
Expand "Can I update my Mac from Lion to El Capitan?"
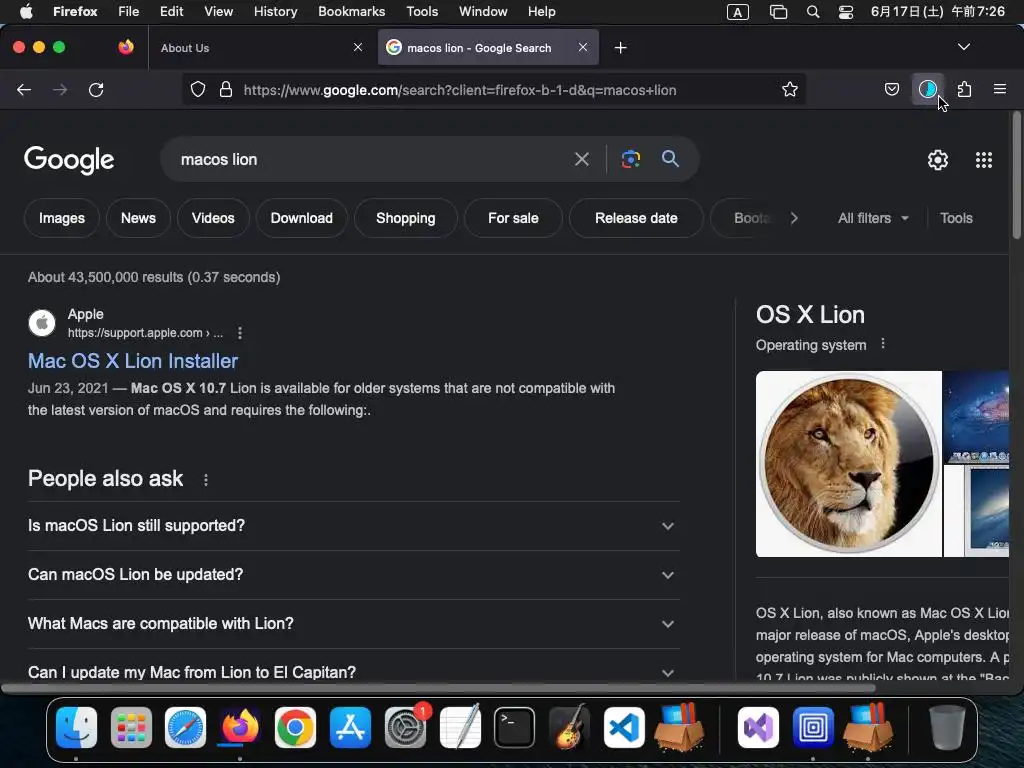click(353, 672)
